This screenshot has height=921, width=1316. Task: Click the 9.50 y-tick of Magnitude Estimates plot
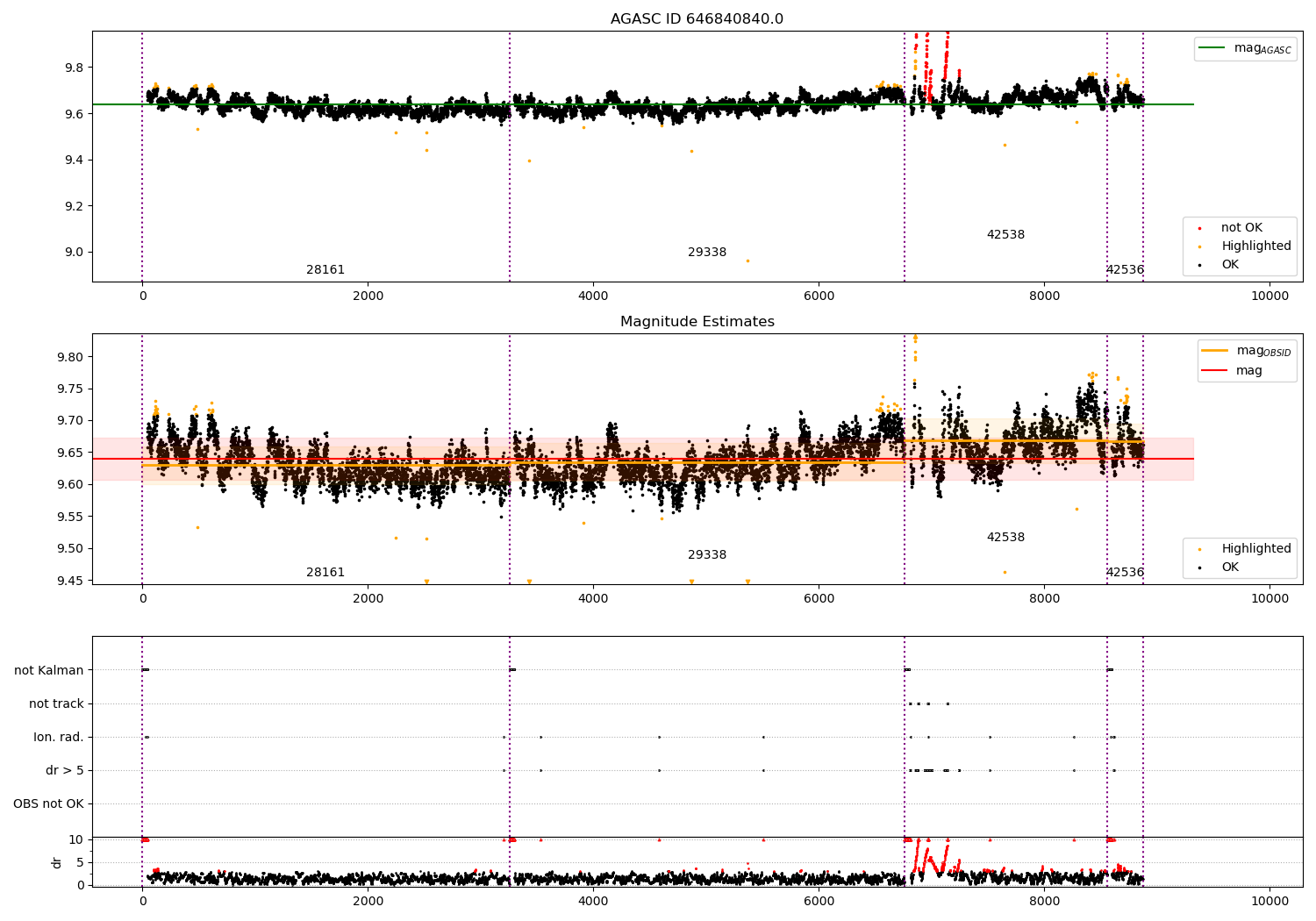70,548
